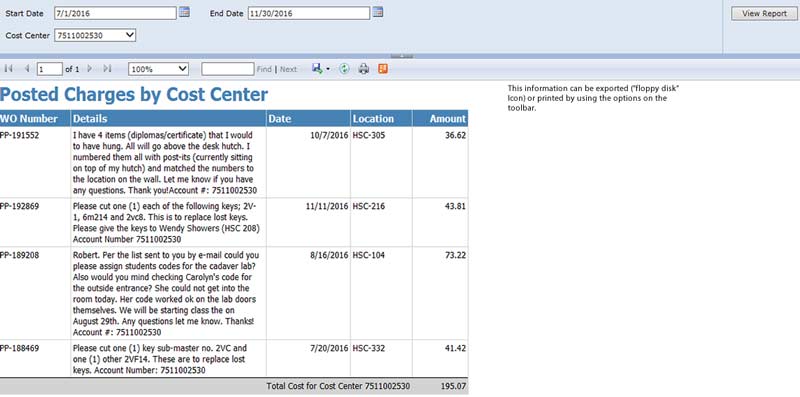
Task: Click the Amount column header
Action: (x=440, y=118)
